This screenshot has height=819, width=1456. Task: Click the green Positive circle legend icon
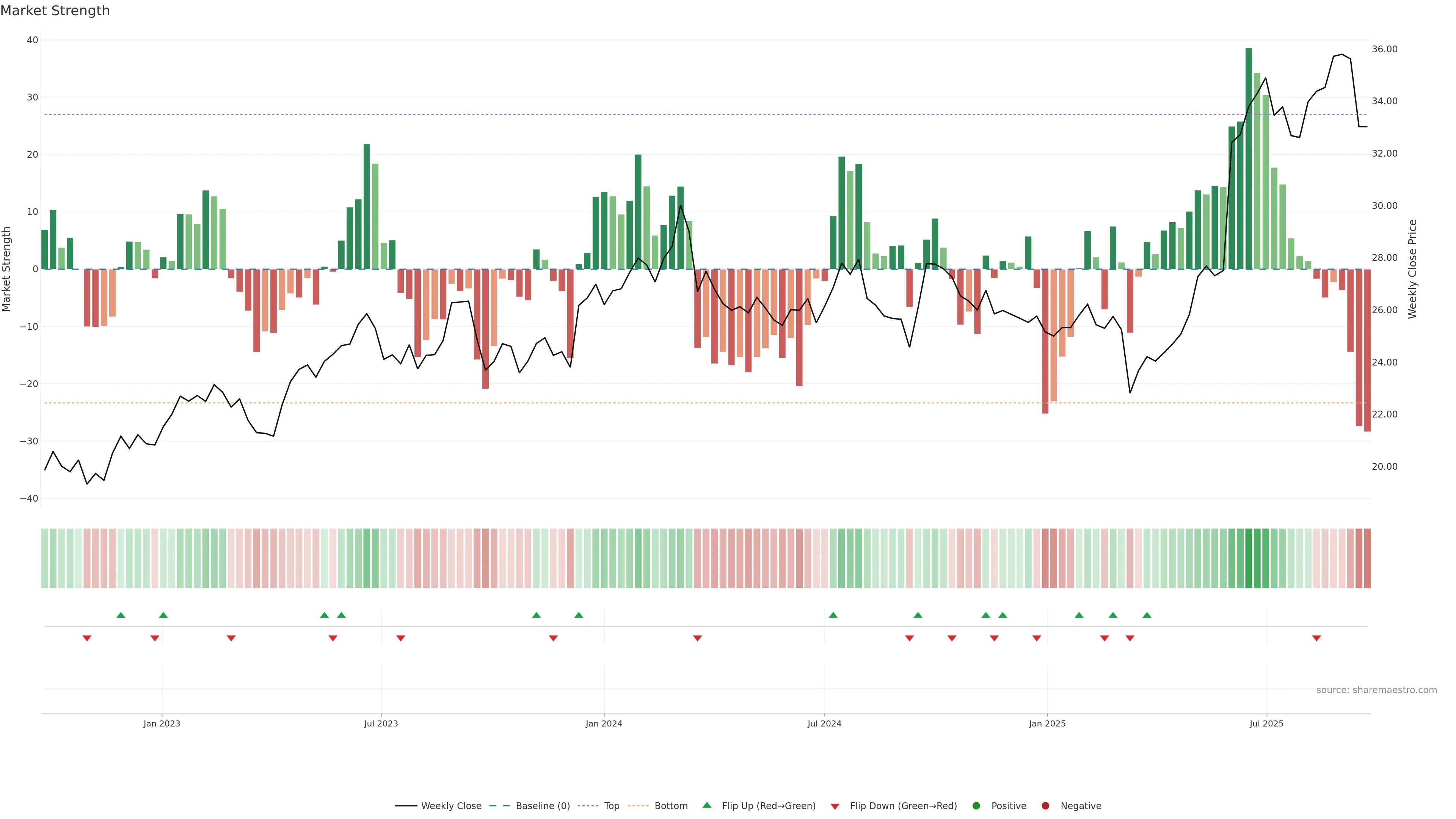click(976, 805)
